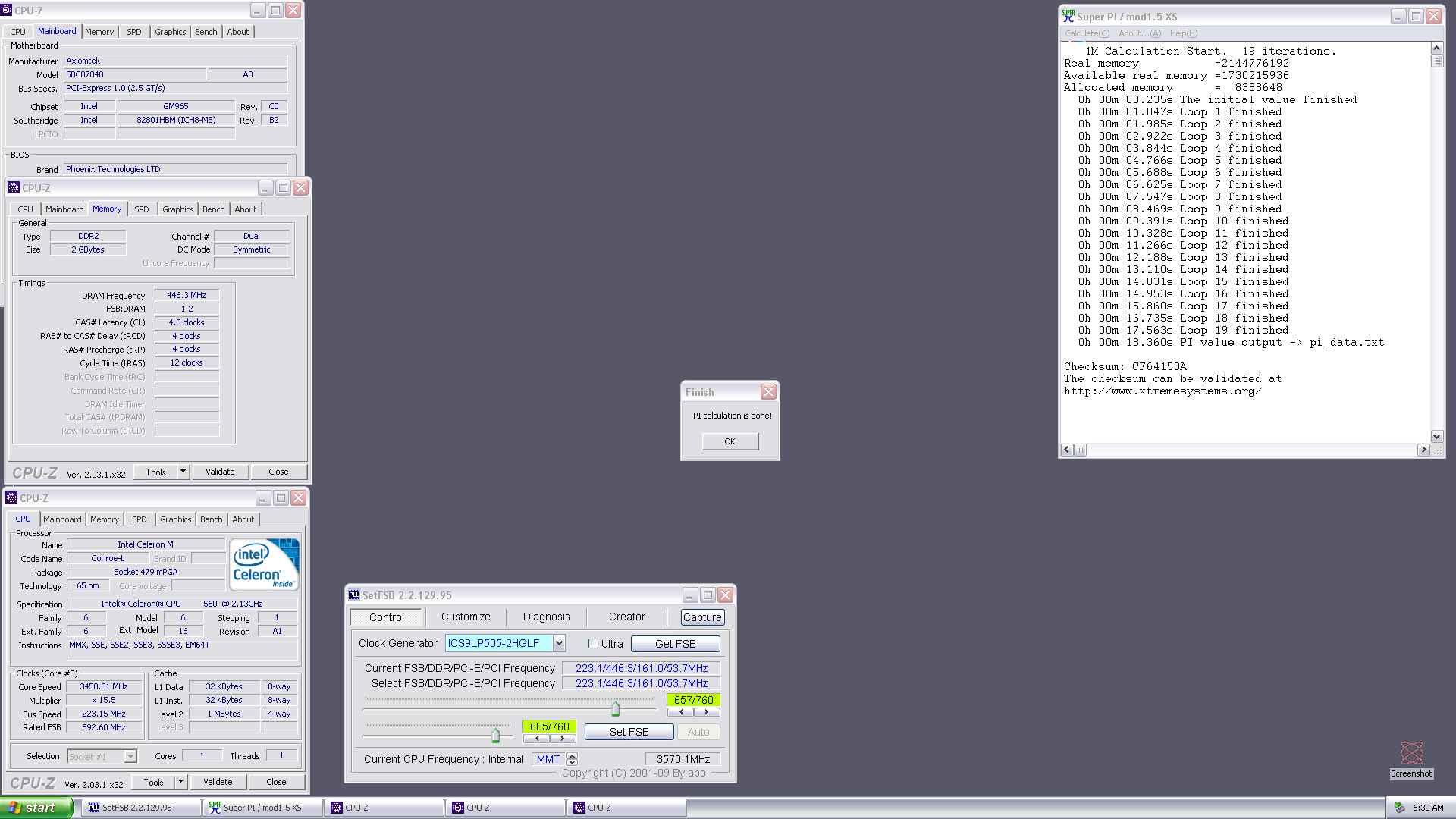Click Validate in Memory CPU-Z window
This screenshot has width=1456, height=819.
[x=220, y=472]
